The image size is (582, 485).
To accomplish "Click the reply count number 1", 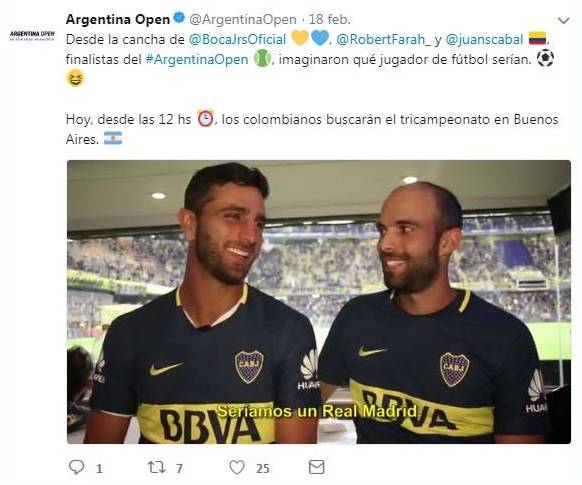I will [99, 469].
